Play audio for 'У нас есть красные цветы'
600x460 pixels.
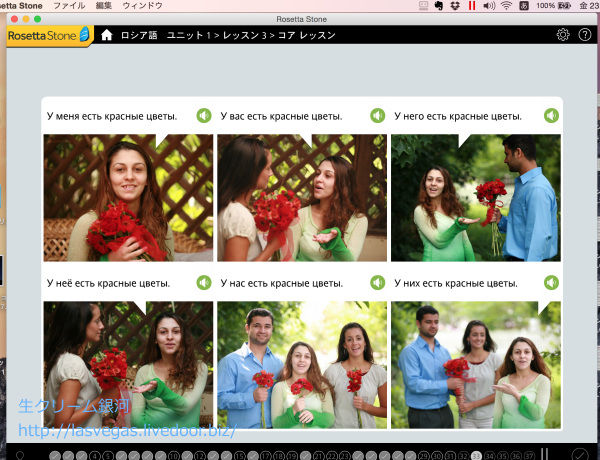pos(378,283)
